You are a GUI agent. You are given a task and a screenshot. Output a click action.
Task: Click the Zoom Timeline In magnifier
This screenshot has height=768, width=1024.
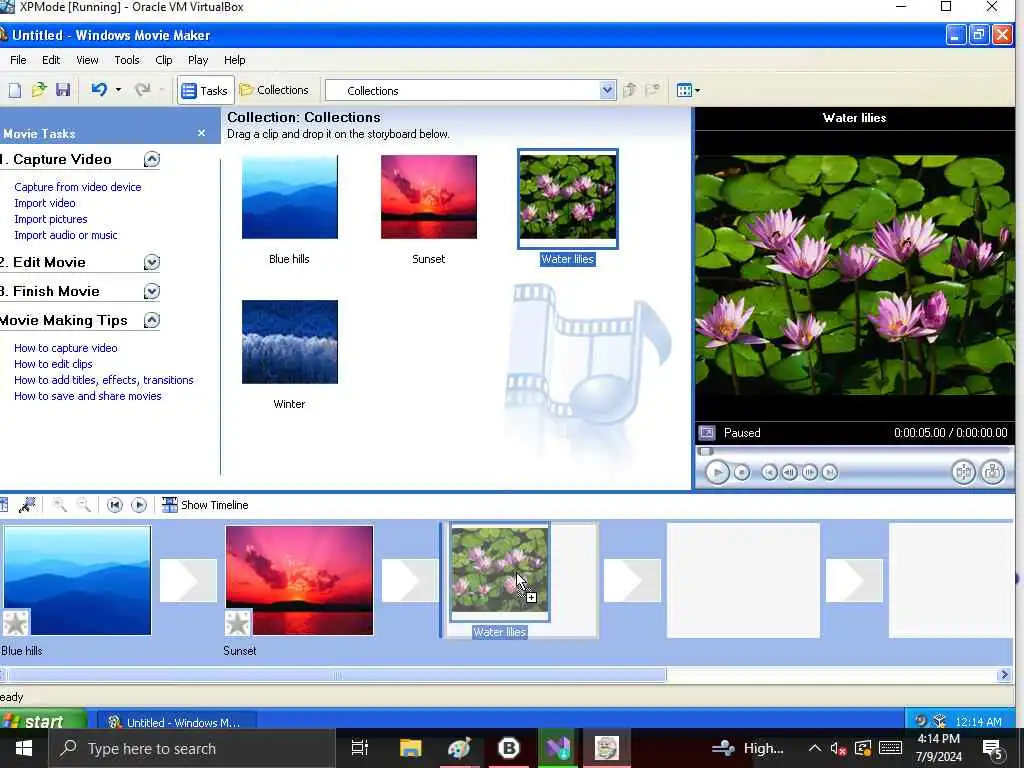click(59, 505)
